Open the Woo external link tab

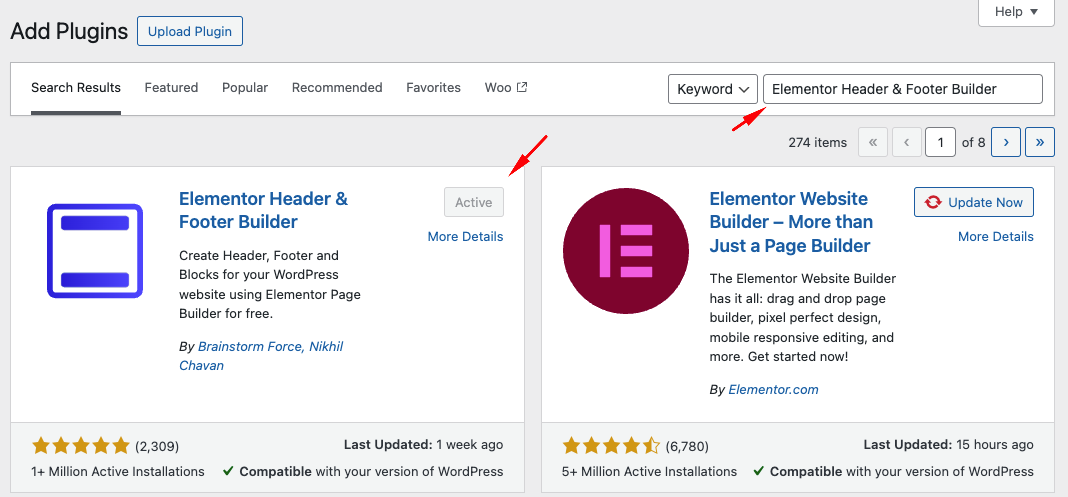(505, 88)
